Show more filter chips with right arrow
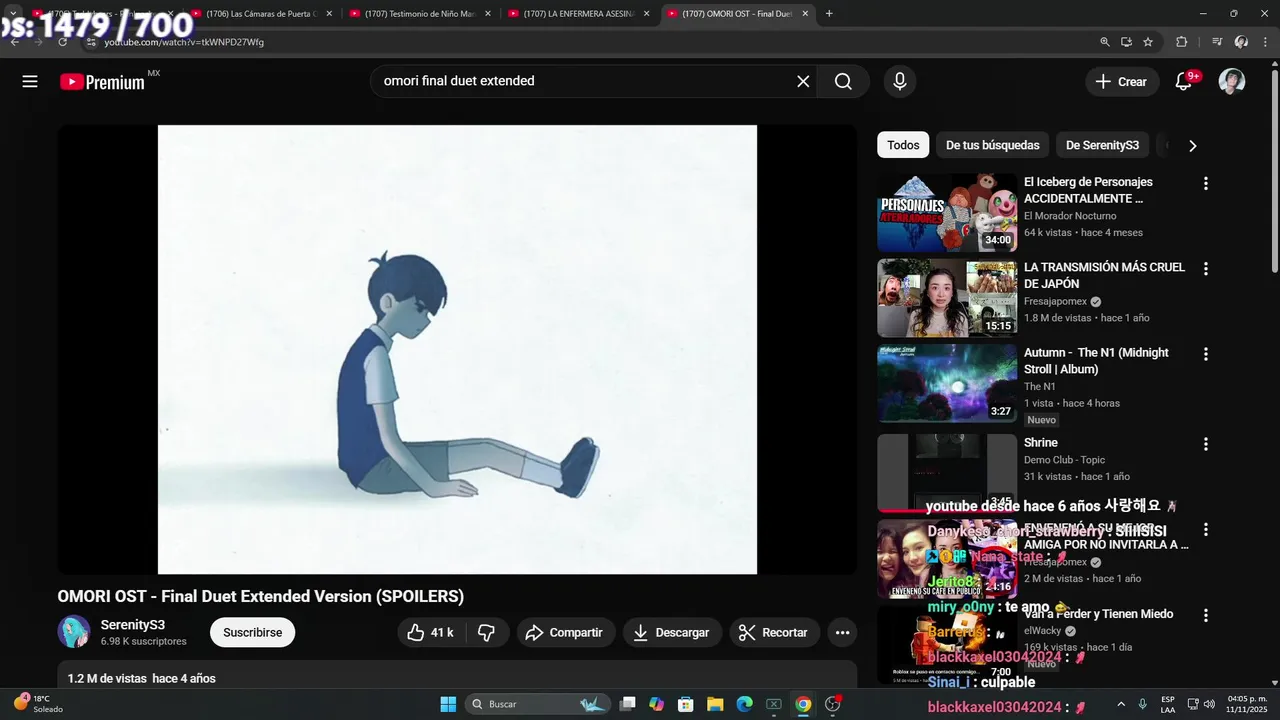This screenshot has height=720, width=1280. pyautogui.click(x=1192, y=146)
